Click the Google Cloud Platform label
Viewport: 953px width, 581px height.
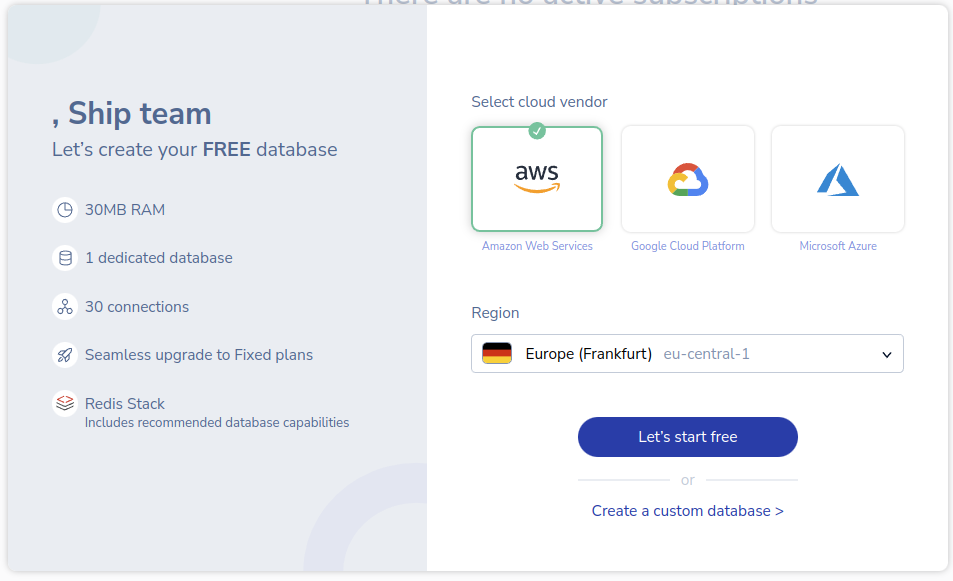click(687, 245)
